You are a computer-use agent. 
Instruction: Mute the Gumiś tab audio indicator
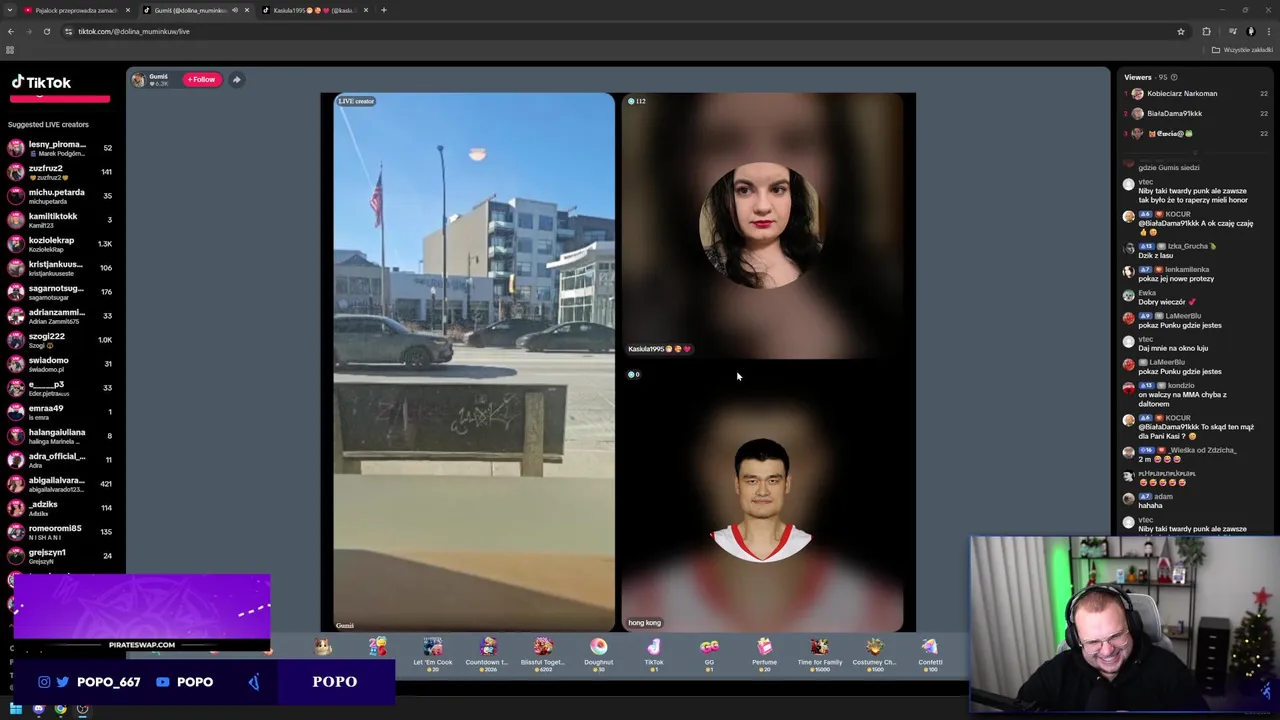235,10
